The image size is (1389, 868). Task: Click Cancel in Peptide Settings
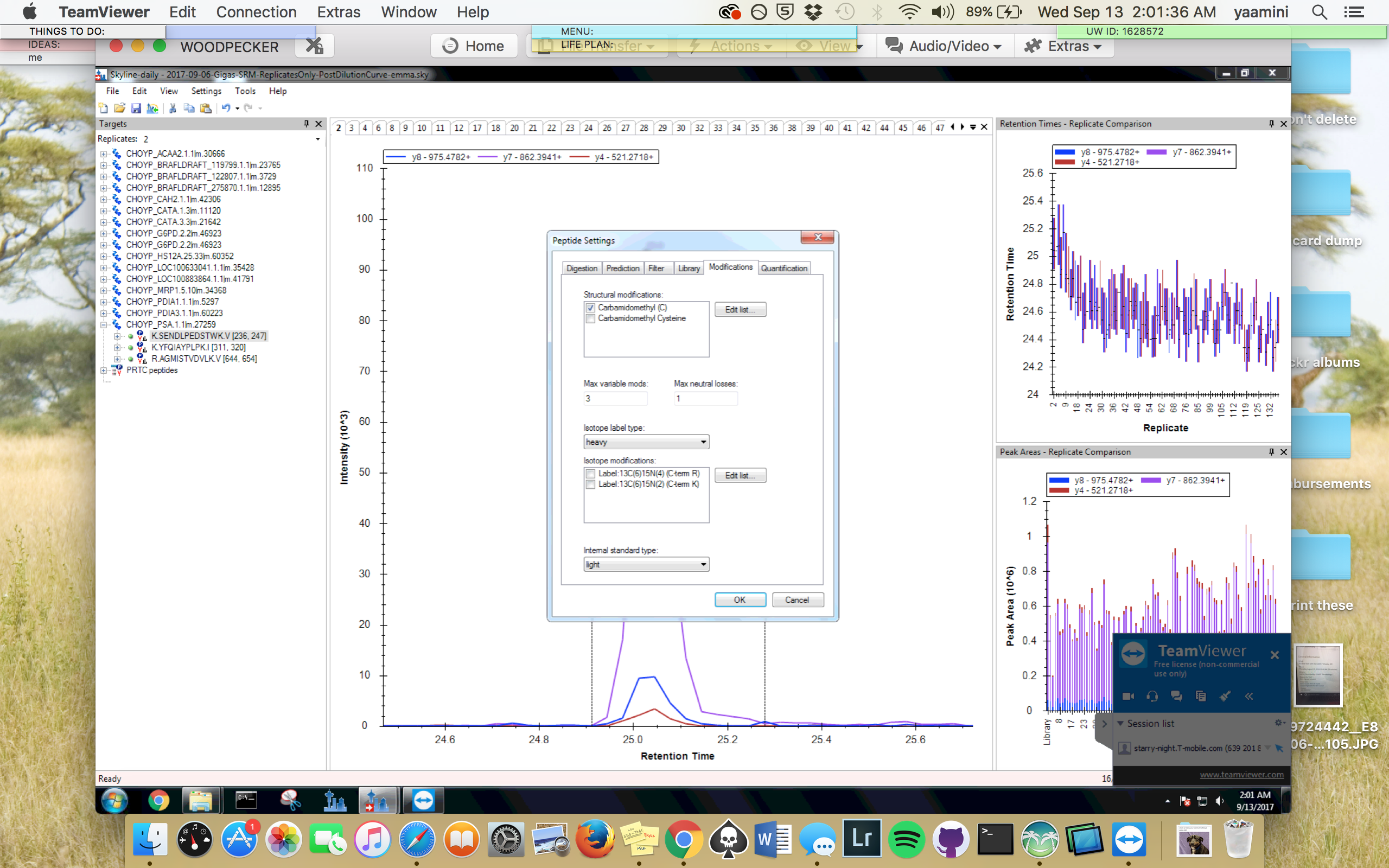(x=797, y=599)
